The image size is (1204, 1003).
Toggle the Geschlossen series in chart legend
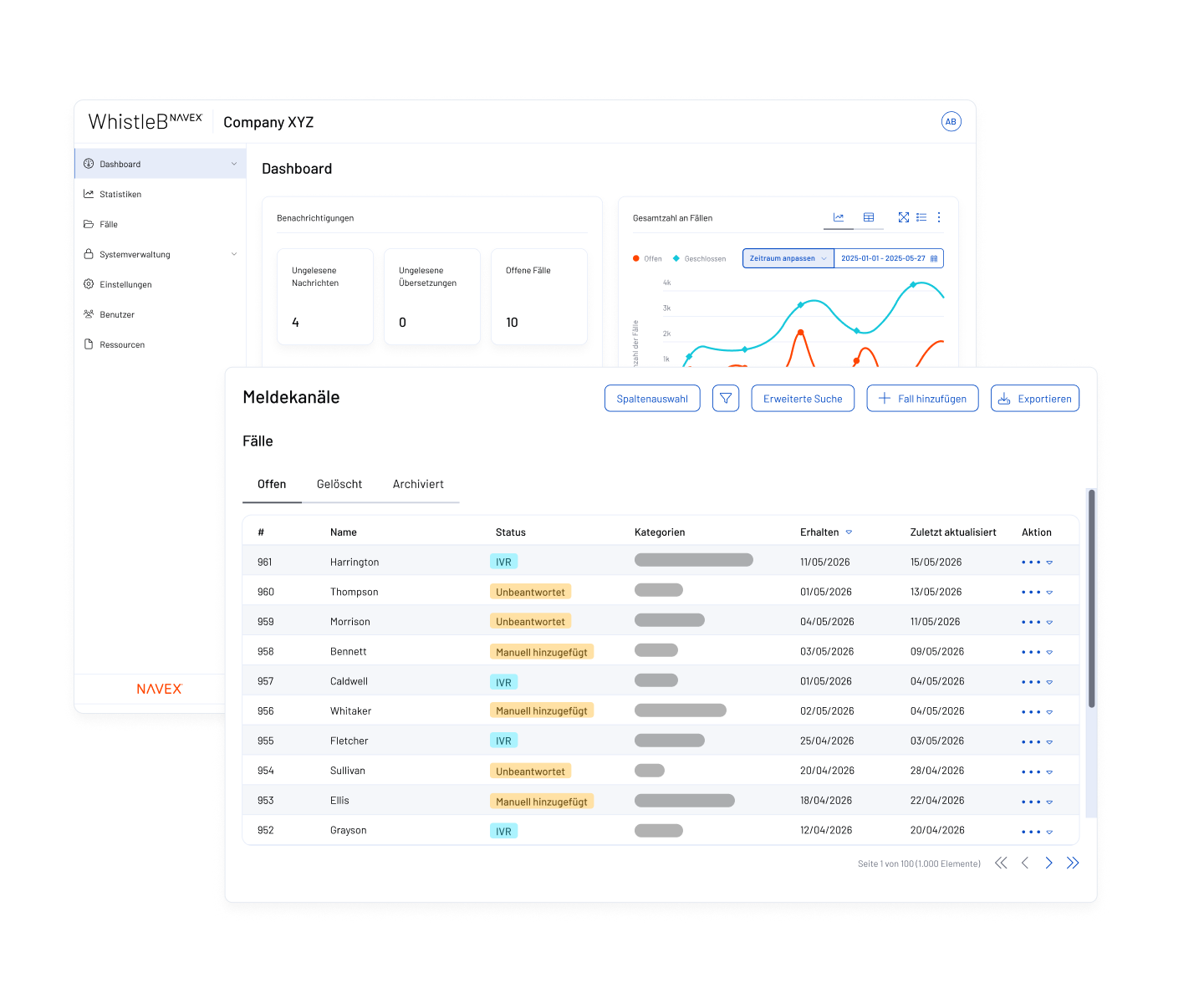700,258
